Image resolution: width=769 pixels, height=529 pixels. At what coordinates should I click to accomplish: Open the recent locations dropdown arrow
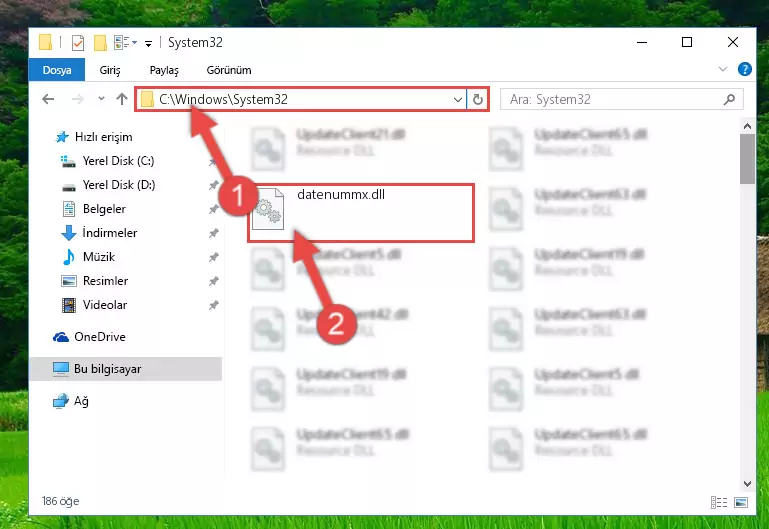point(101,99)
